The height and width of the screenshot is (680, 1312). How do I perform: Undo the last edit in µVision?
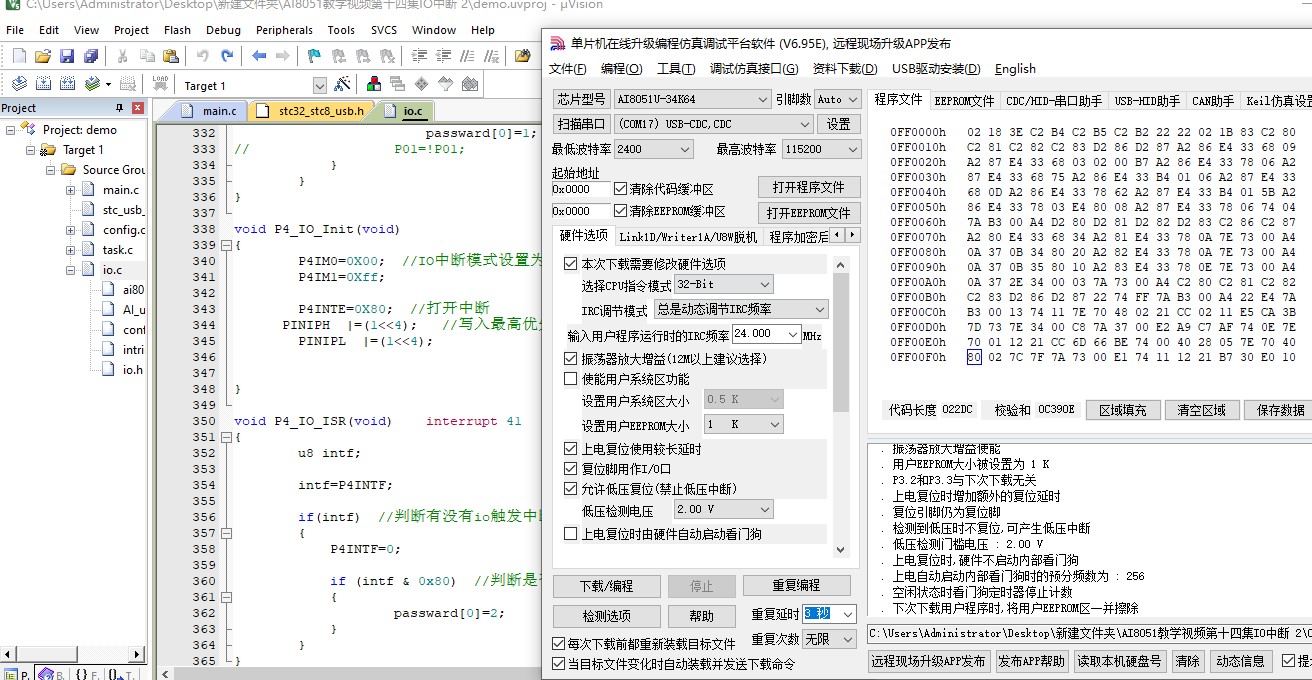(203, 56)
